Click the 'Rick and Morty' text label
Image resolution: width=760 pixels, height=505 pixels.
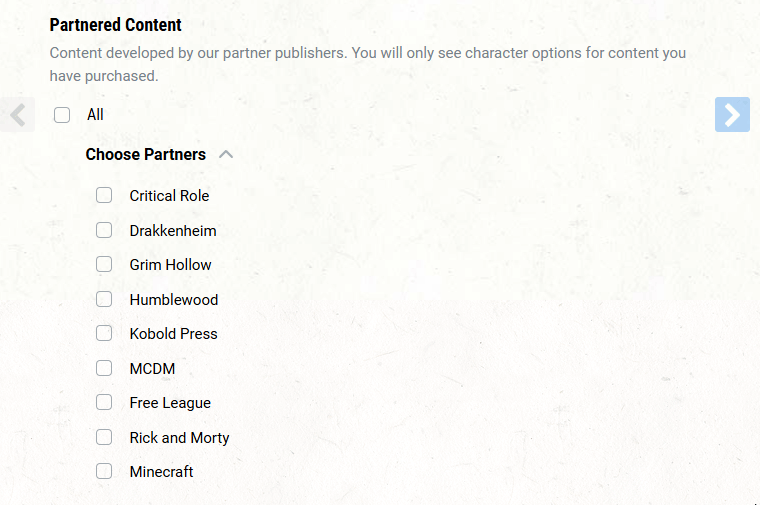pos(179,438)
